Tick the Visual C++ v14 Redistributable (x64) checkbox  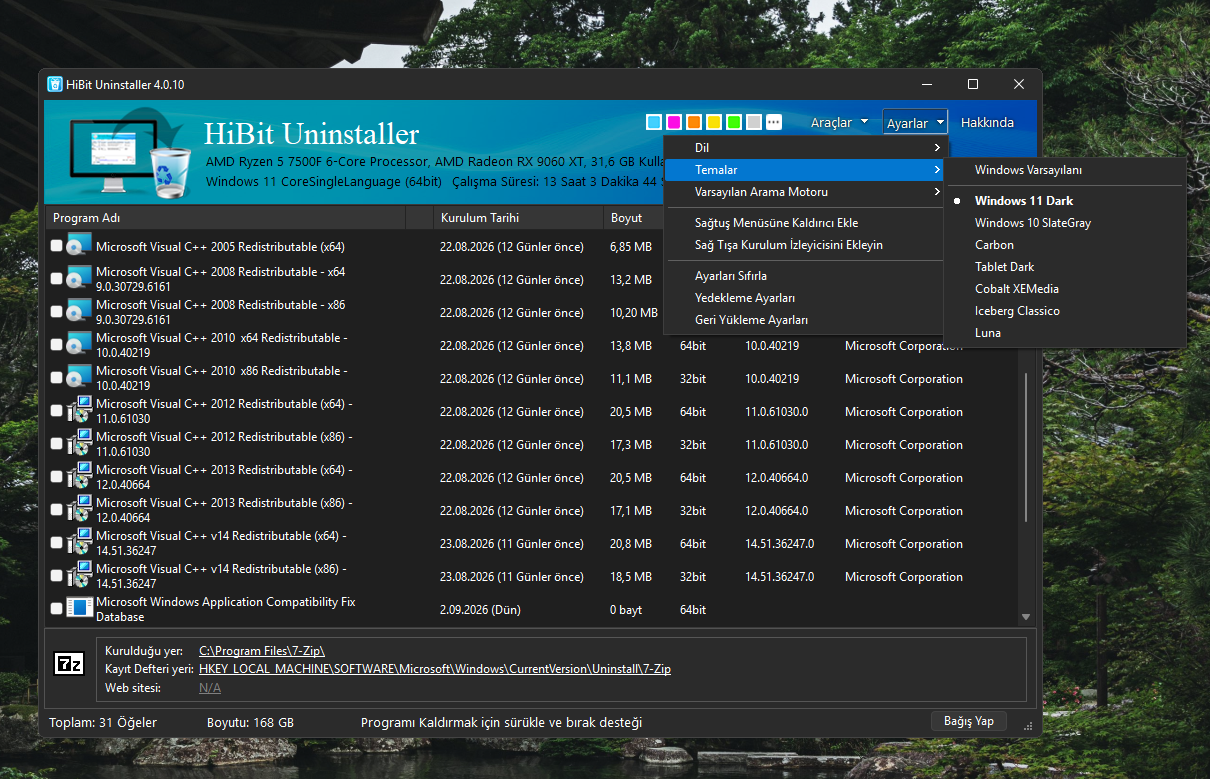[56, 543]
